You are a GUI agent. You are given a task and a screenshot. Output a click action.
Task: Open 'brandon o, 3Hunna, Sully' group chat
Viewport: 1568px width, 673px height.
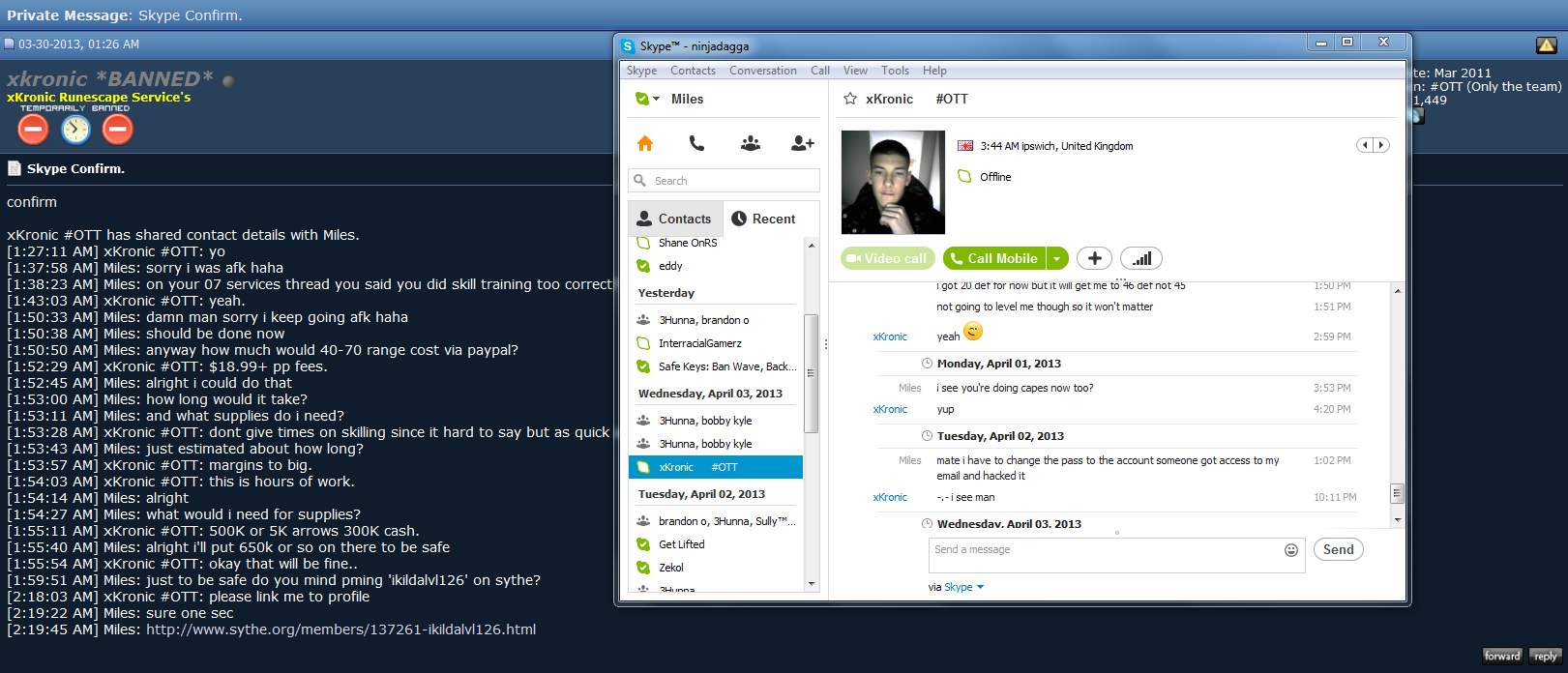(x=716, y=521)
